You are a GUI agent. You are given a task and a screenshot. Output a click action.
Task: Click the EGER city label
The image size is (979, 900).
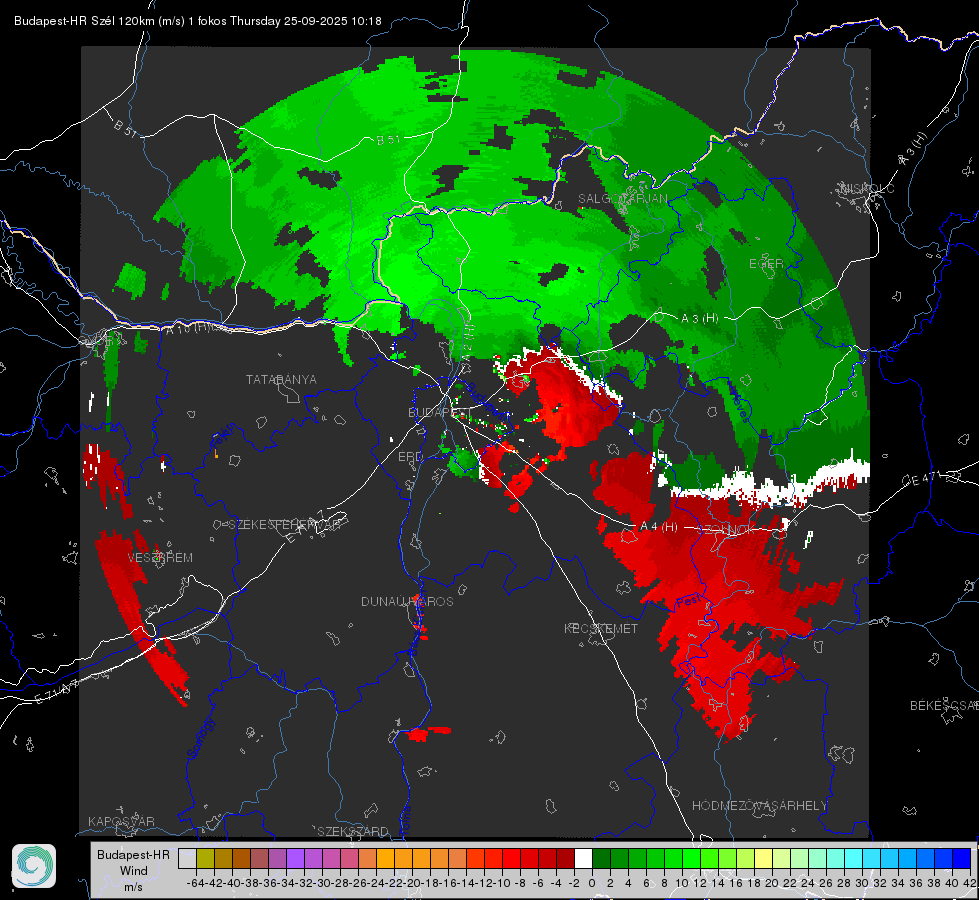pyautogui.click(x=766, y=264)
